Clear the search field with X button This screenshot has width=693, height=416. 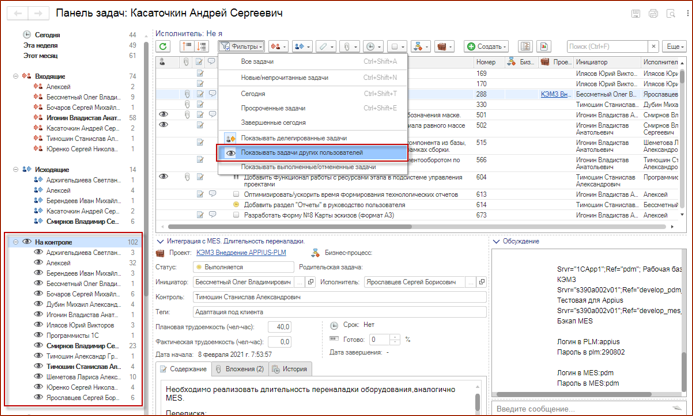pyautogui.click(x=654, y=46)
